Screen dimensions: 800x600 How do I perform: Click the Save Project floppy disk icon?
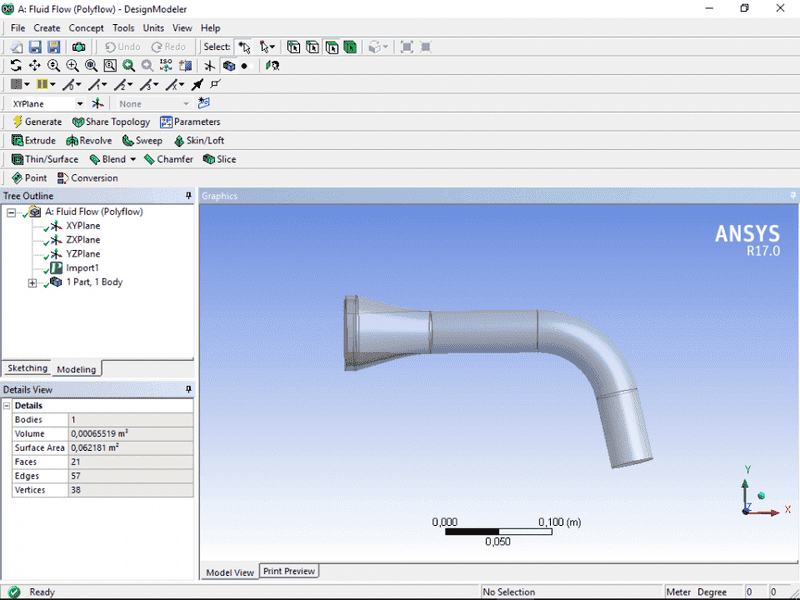pyautogui.click(x=35, y=47)
